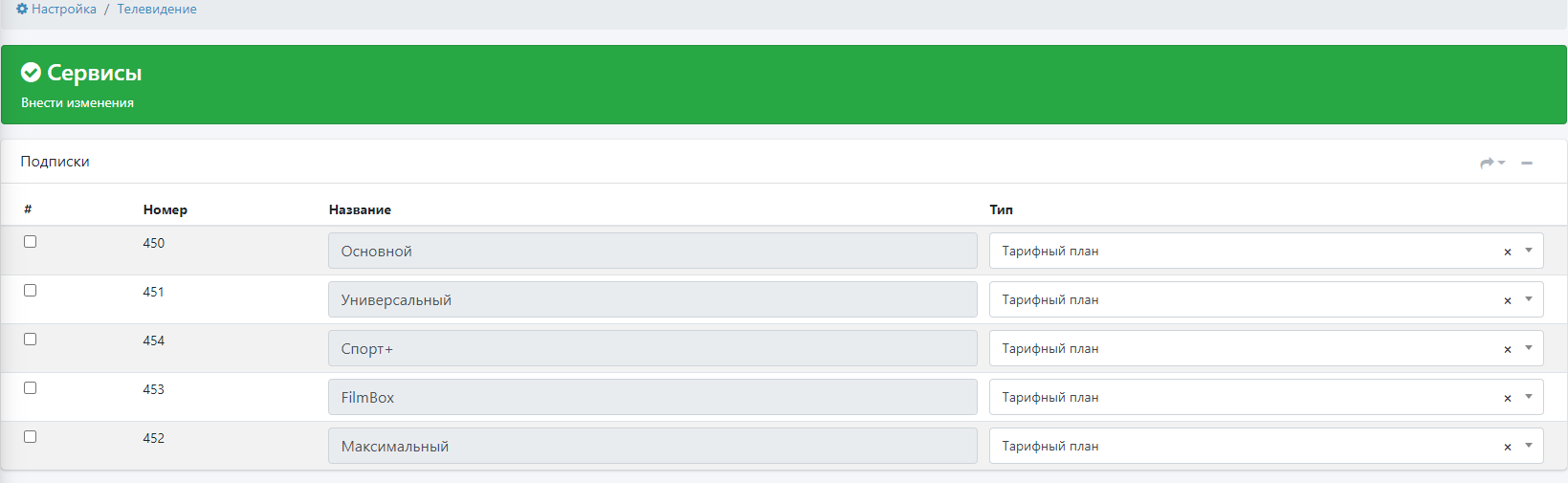Enable the checkbox for subscription 453

pos(31,388)
